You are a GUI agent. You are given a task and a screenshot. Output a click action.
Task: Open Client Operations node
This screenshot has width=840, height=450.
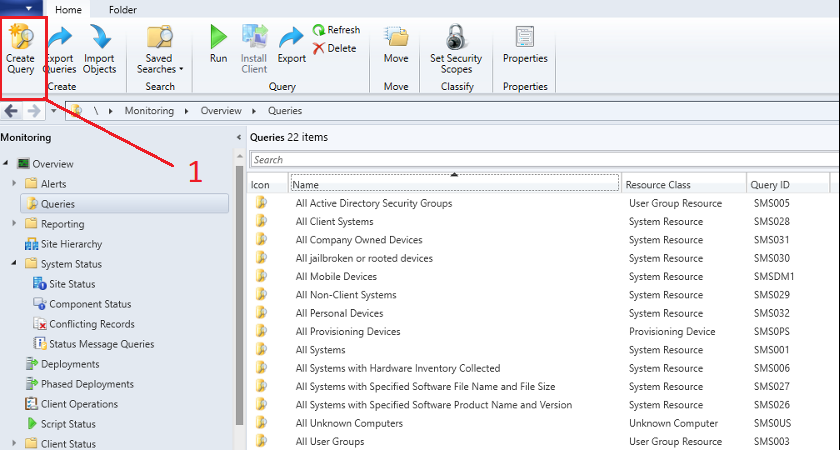tap(79, 404)
